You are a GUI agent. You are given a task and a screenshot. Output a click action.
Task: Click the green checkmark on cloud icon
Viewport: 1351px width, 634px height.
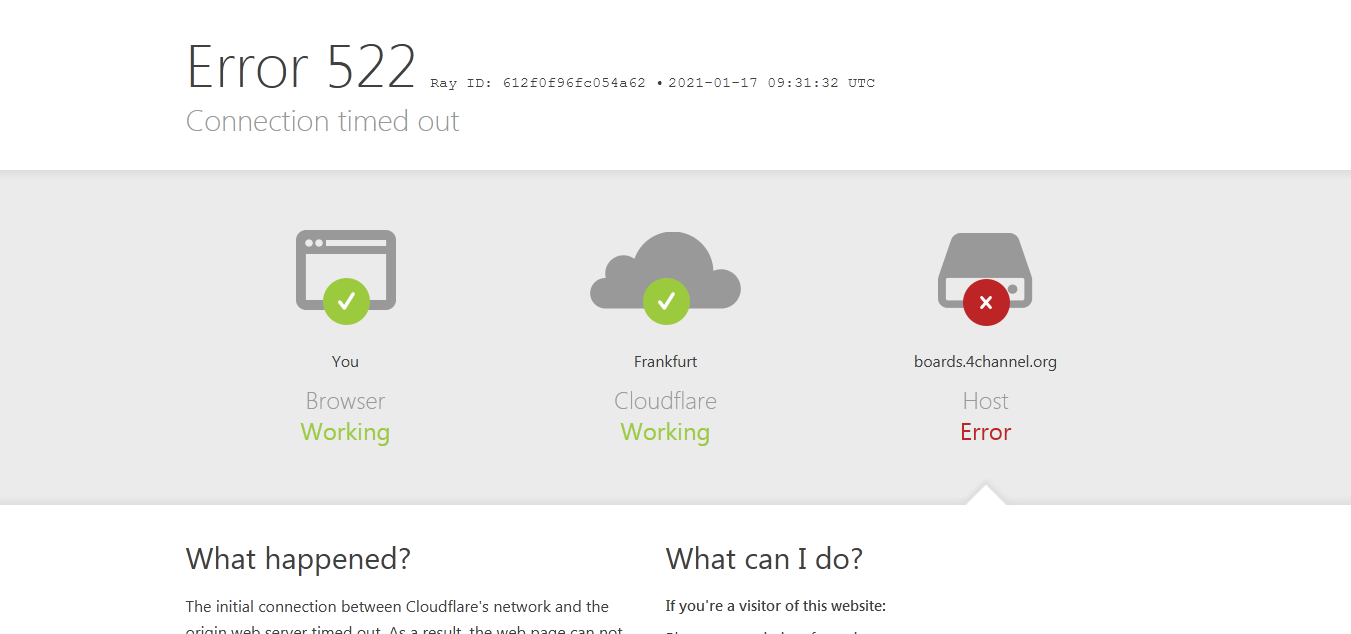(666, 301)
